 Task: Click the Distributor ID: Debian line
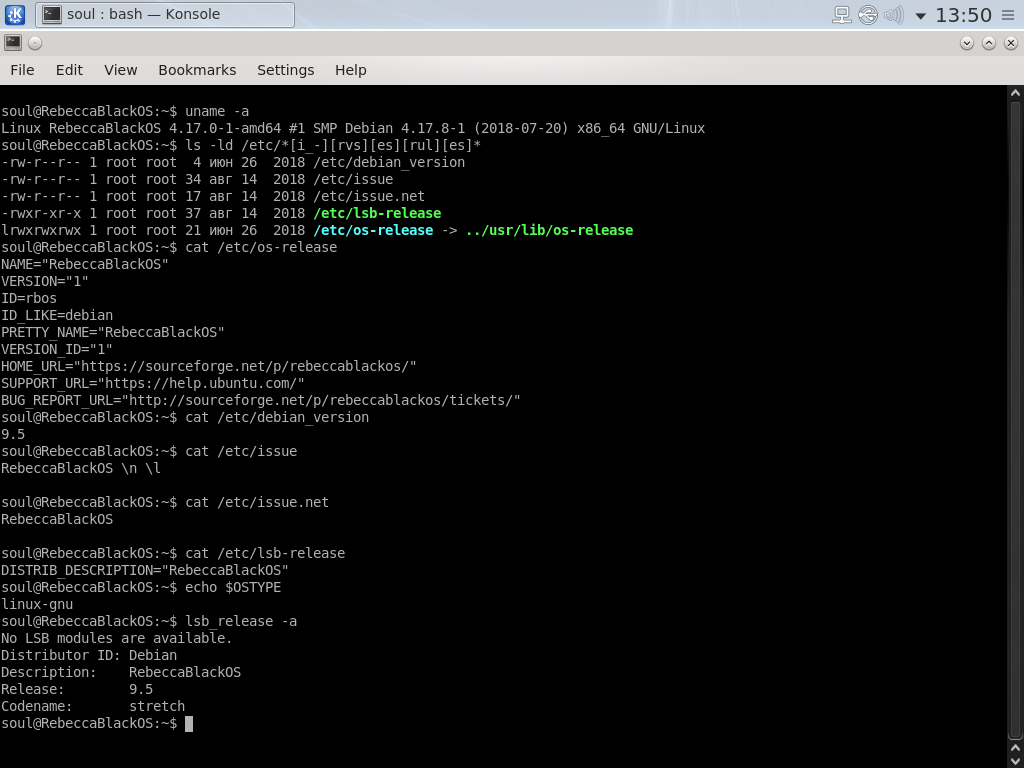(89, 655)
